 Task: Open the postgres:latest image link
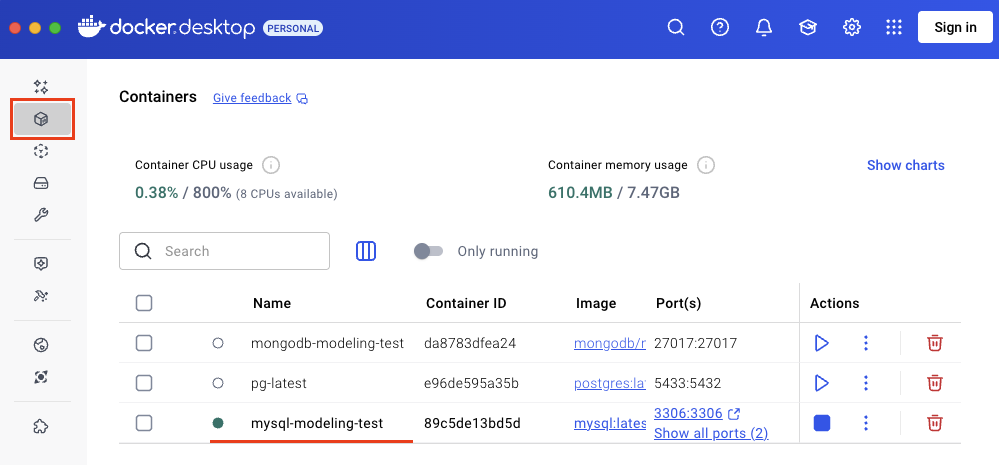coord(610,383)
